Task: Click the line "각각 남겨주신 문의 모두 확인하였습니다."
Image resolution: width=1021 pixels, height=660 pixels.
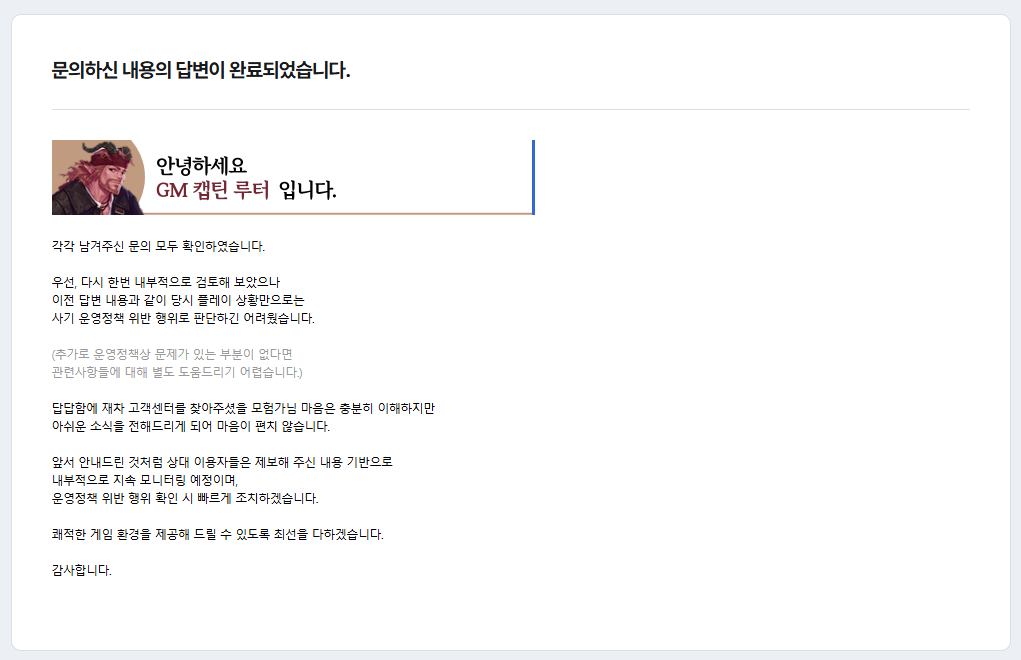Action: tap(158, 246)
